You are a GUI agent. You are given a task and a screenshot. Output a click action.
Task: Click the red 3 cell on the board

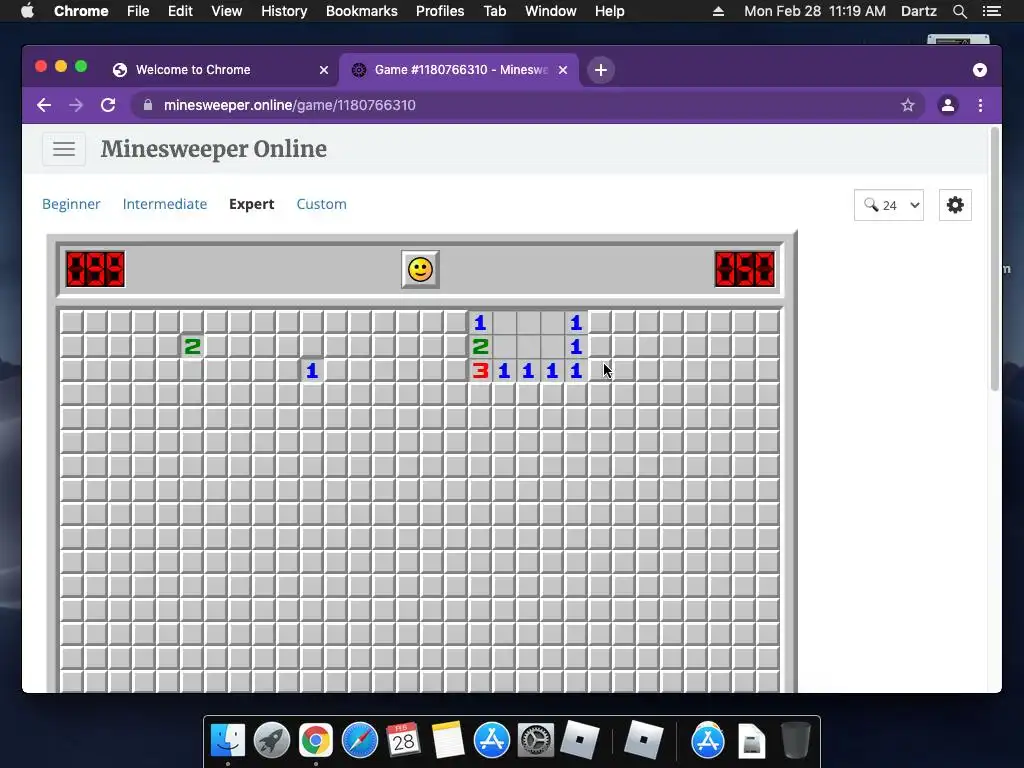click(x=480, y=371)
